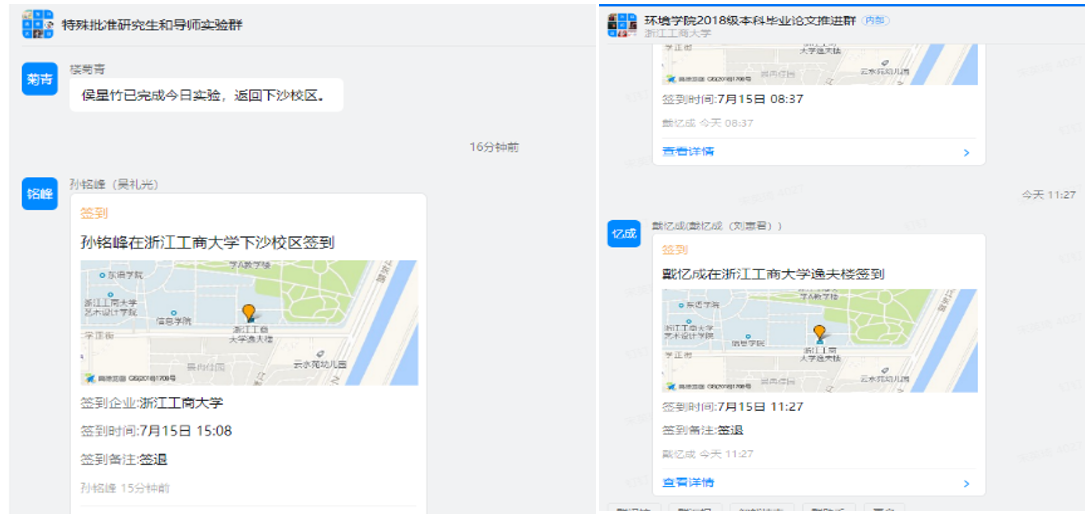
Task: Click the sender name above the 侯星竹 message
Action: (x=87, y=69)
